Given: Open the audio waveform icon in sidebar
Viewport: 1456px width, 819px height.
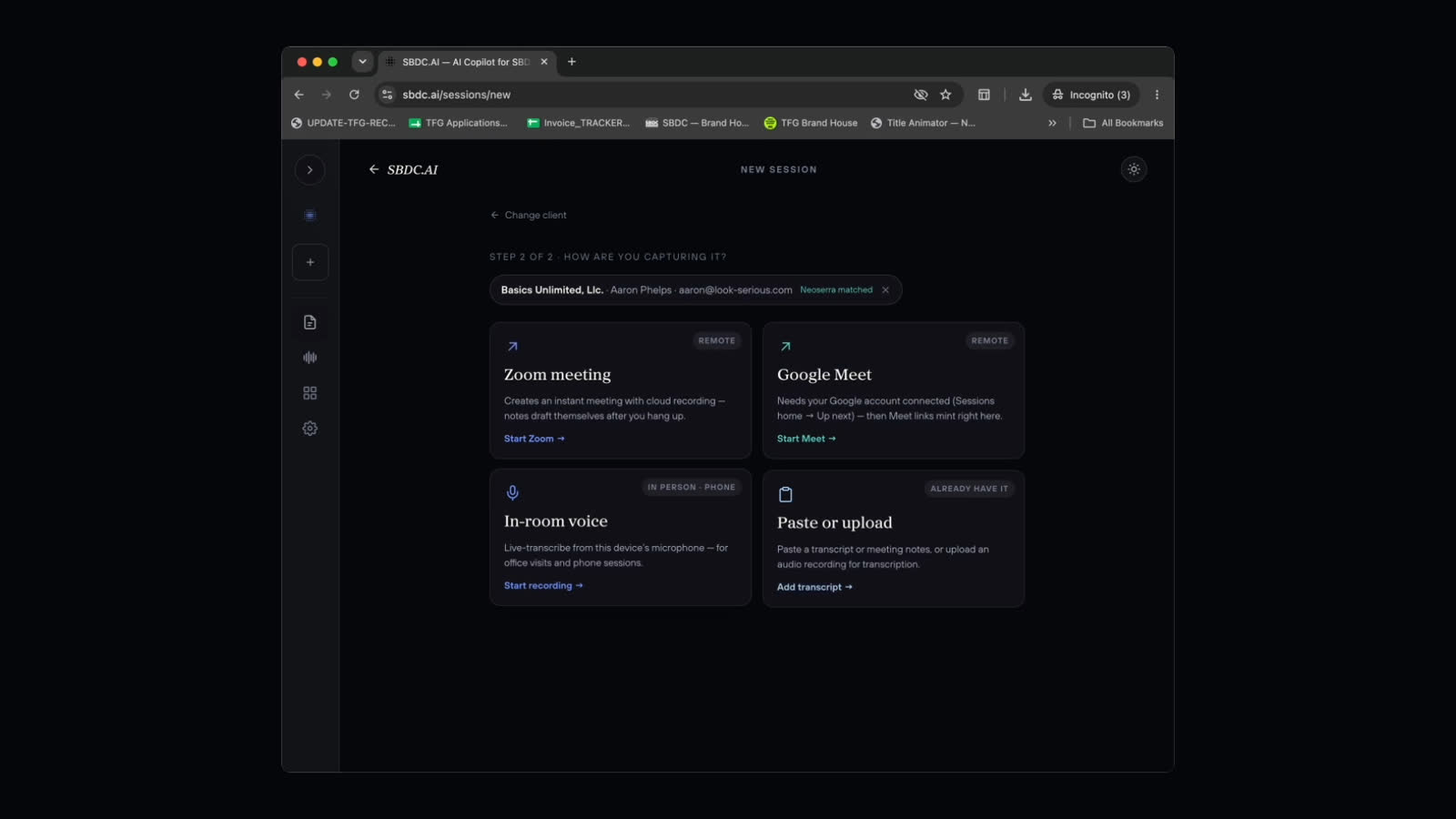Looking at the screenshot, I should coord(310,358).
